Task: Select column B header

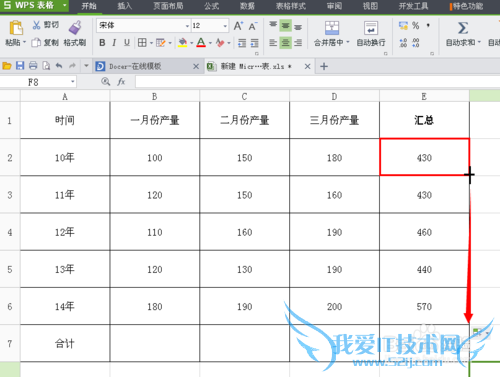Action: (x=155, y=96)
